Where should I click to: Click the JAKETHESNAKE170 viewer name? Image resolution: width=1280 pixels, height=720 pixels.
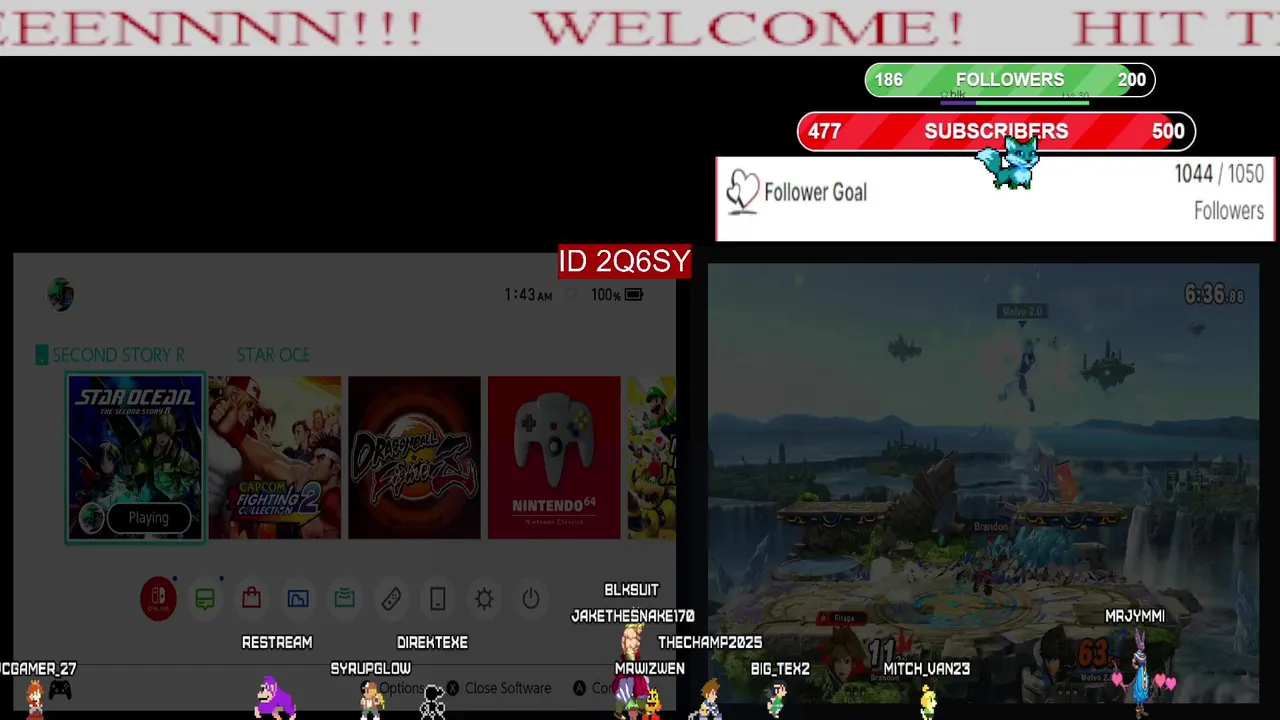632,616
